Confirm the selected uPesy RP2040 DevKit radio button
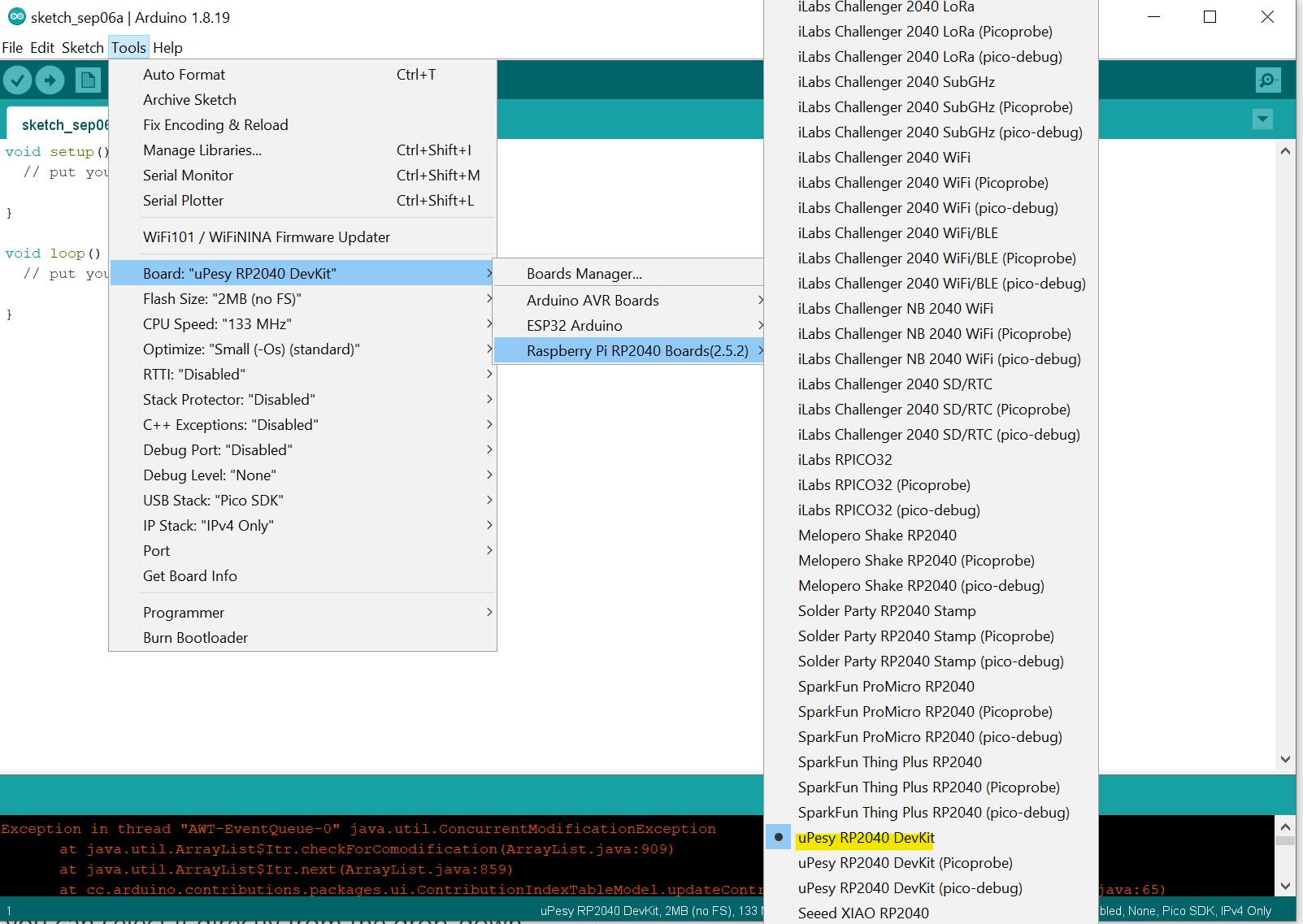The width and height of the screenshot is (1303, 924). (778, 836)
